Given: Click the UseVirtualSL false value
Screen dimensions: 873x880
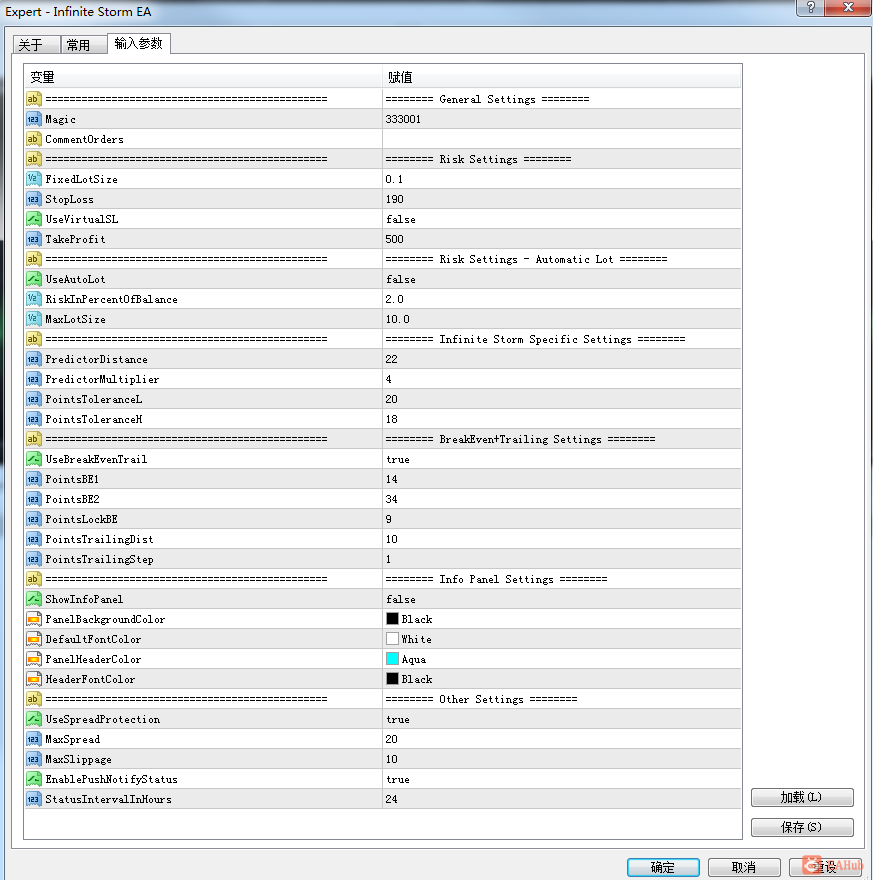Looking at the screenshot, I should click(x=401, y=219).
